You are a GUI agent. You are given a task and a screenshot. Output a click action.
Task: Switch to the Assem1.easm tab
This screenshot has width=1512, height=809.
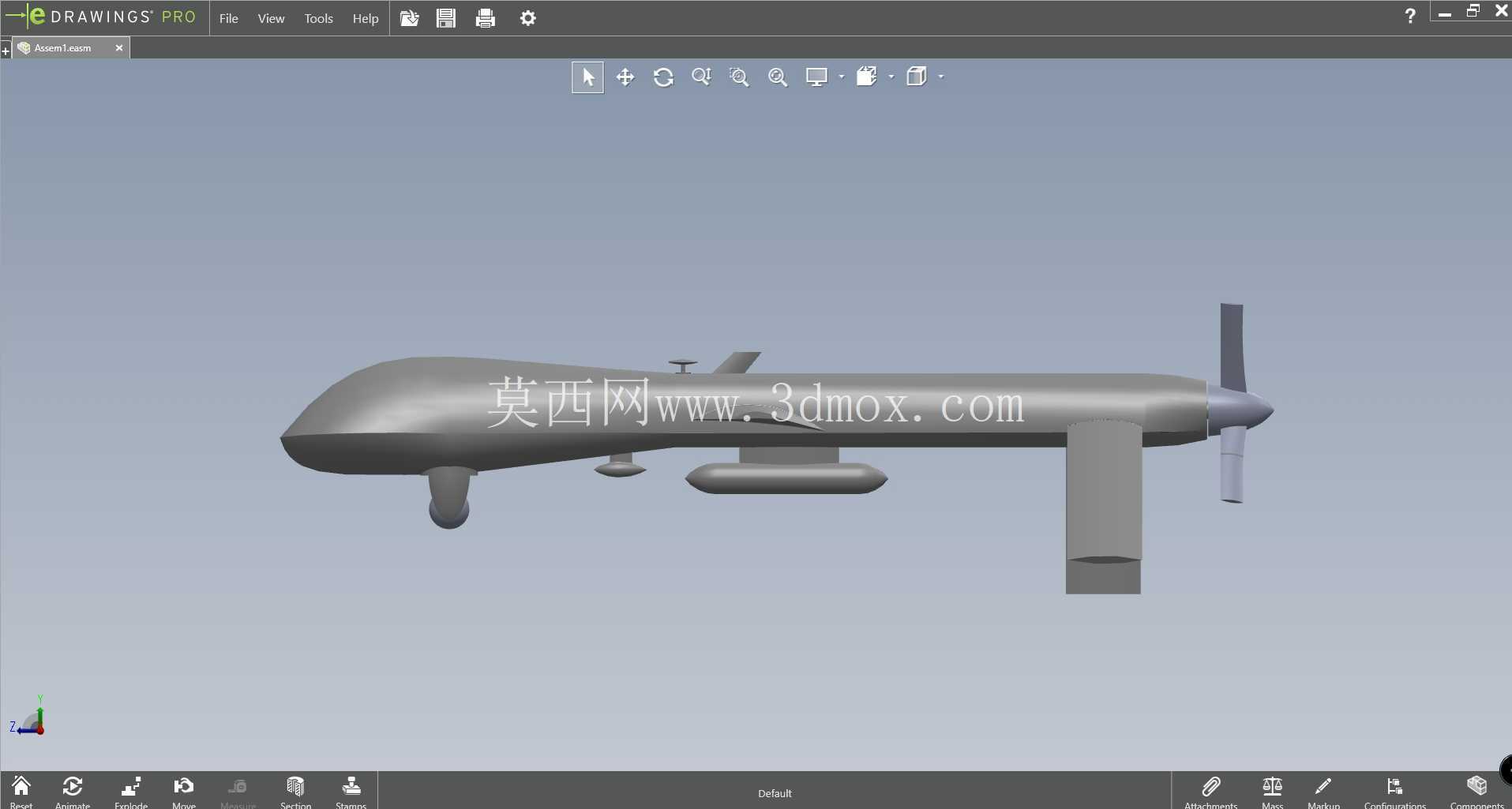63,48
